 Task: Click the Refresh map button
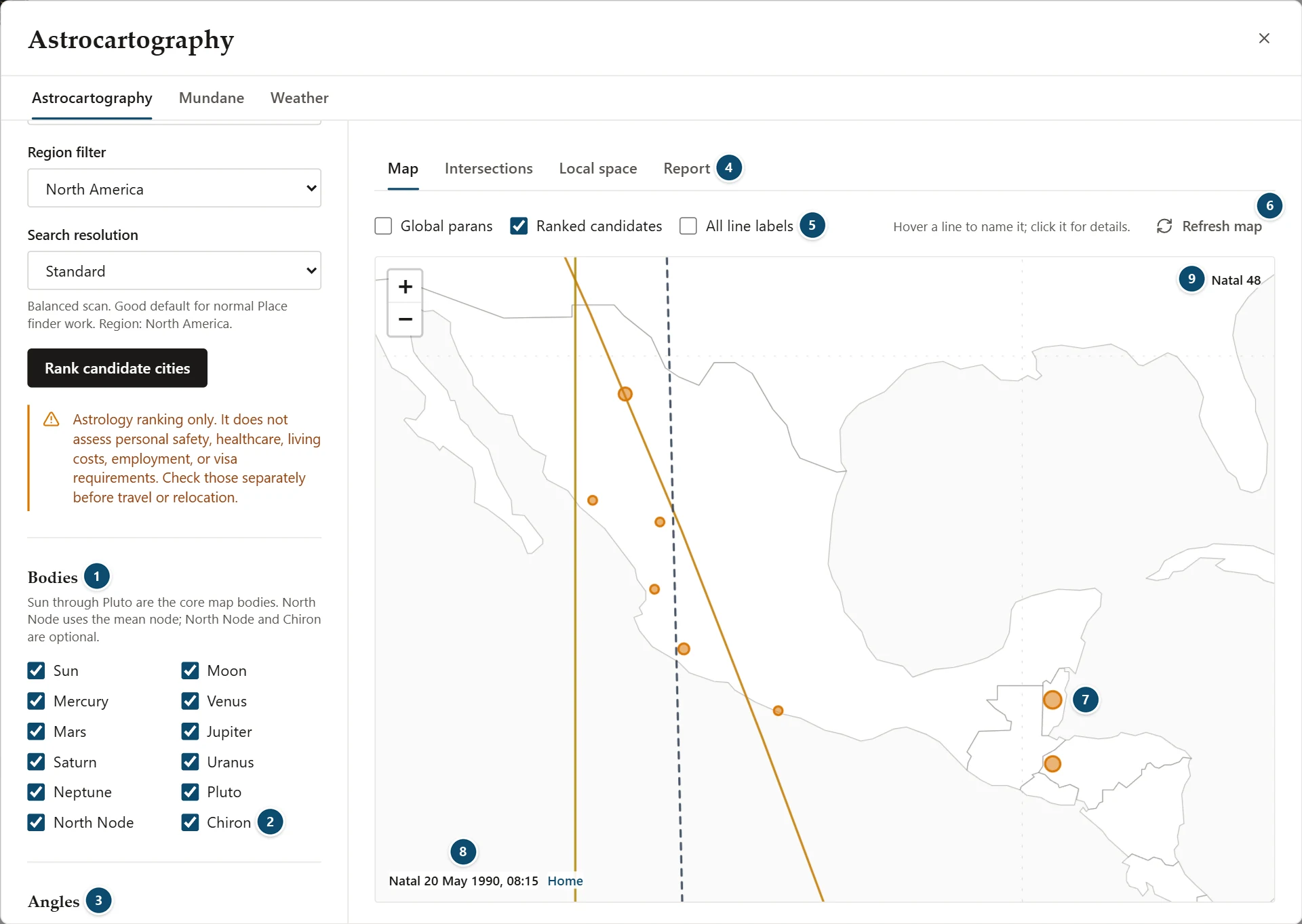1209,226
